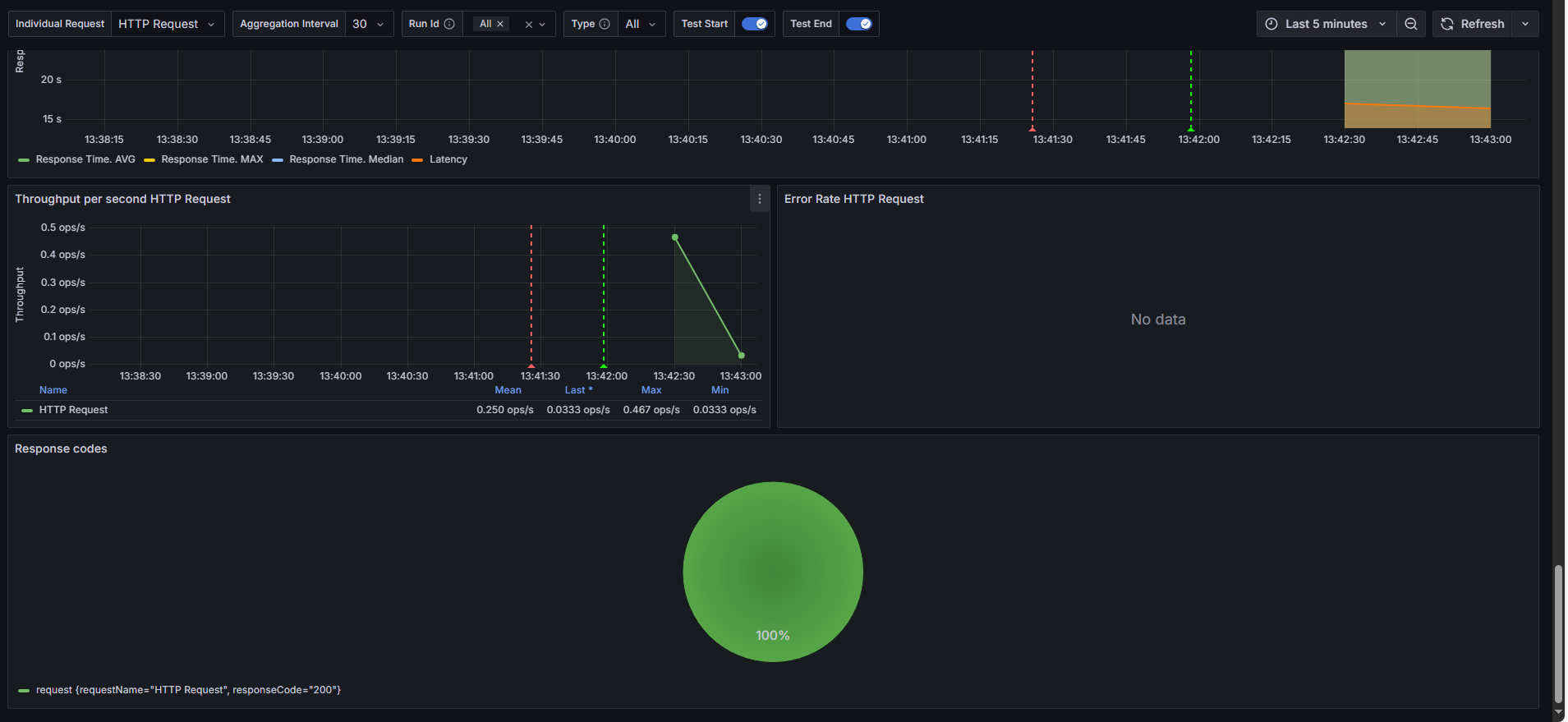
Task: Open the Individual Request HTTP Request dropdown
Action: [x=168, y=24]
